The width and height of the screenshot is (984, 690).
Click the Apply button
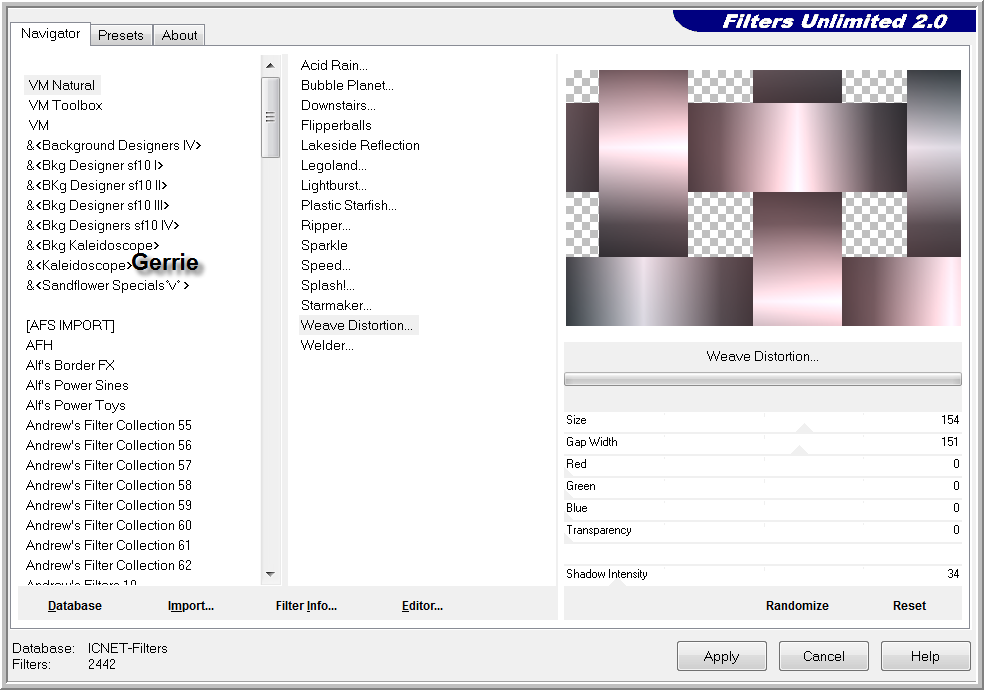(721, 657)
